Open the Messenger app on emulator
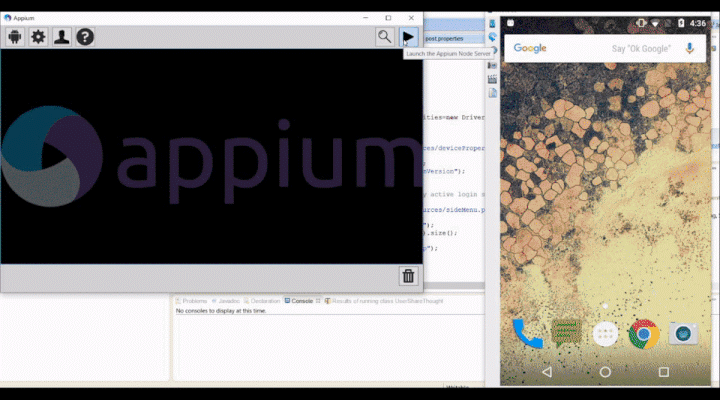720x400 pixels. (x=567, y=334)
